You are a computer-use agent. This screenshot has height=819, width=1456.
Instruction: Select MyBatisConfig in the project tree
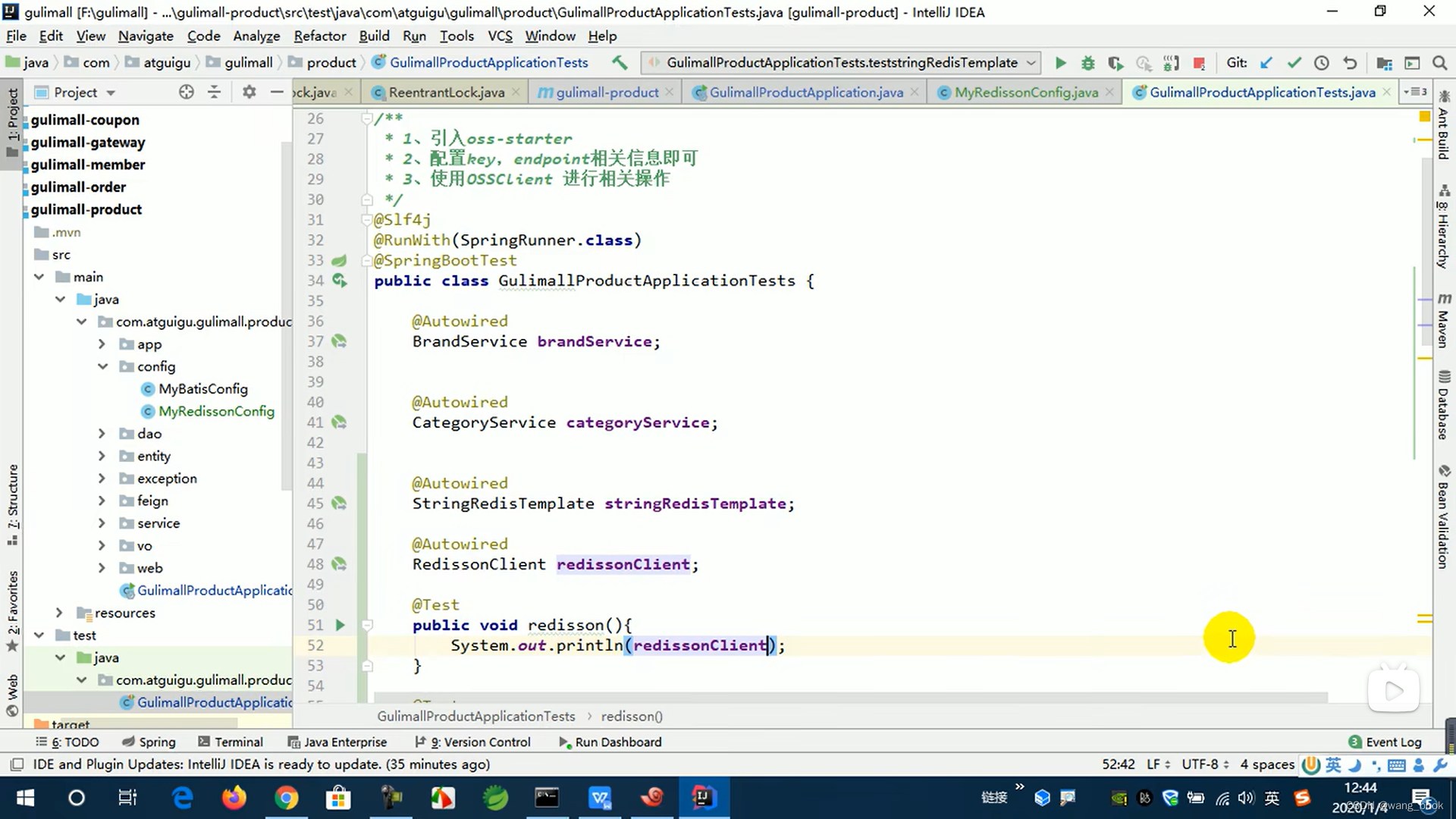[x=202, y=389]
